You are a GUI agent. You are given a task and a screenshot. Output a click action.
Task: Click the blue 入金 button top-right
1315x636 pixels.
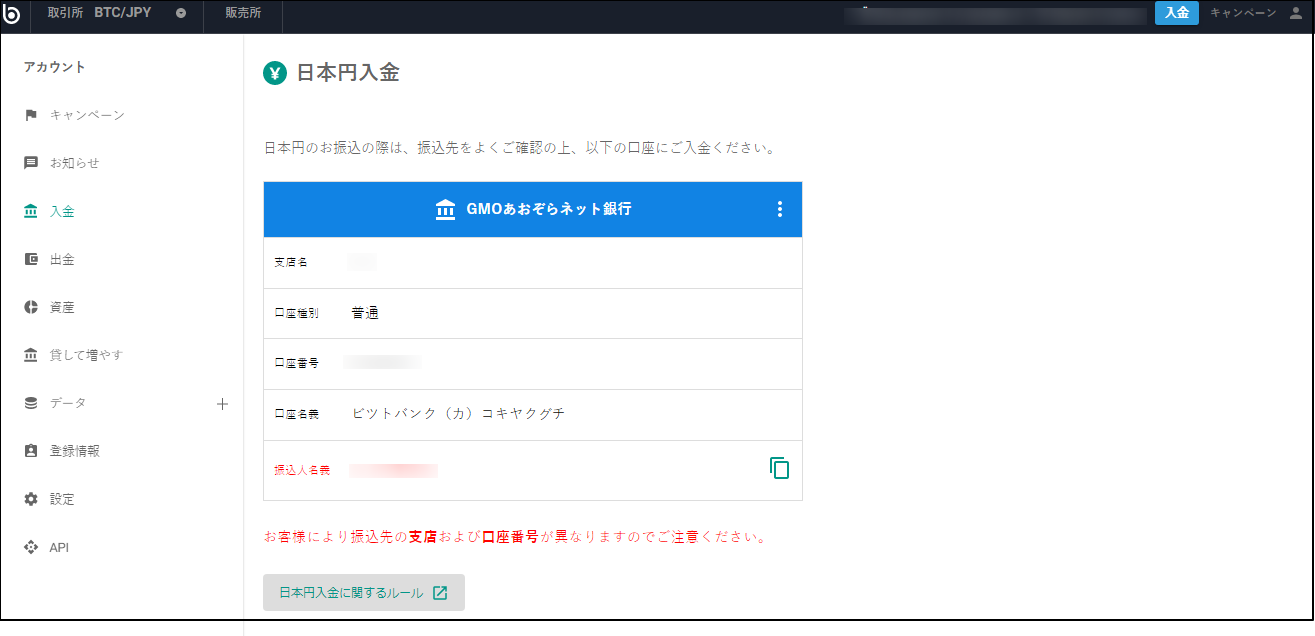[1176, 14]
